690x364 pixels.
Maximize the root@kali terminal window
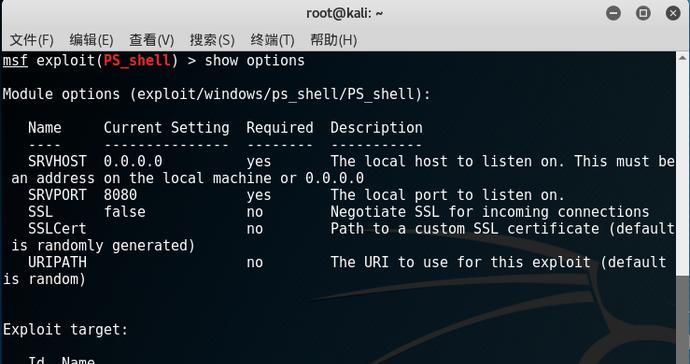click(643, 13)
